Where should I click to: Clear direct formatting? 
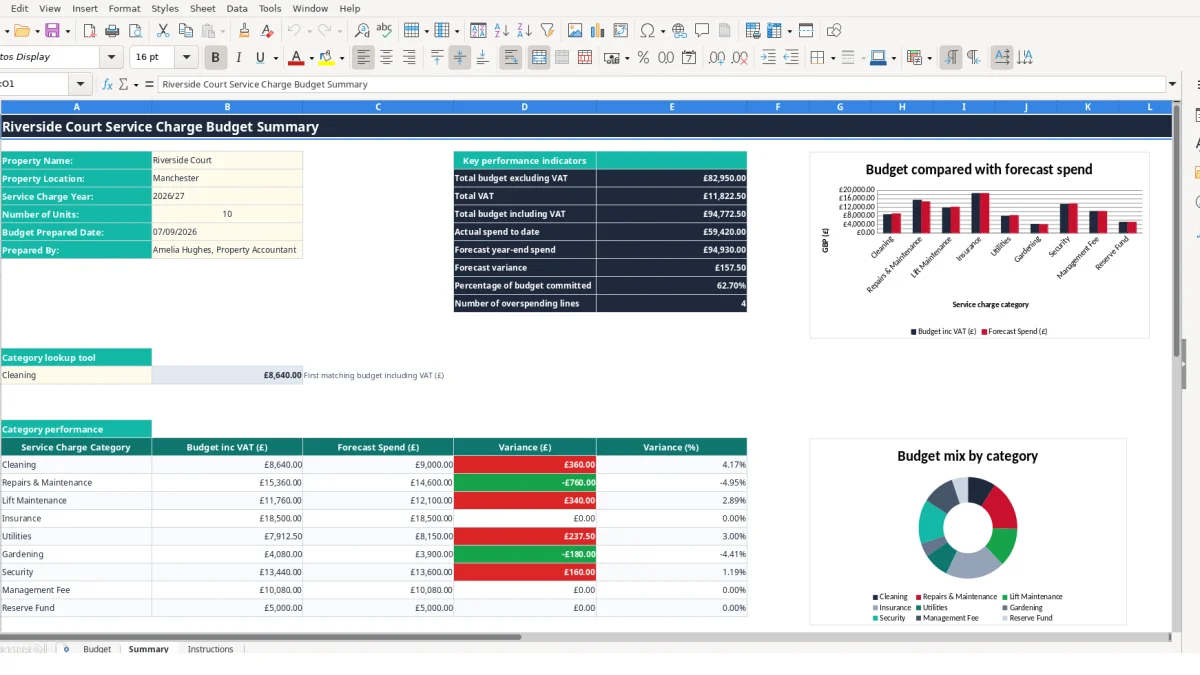[267, 31]
